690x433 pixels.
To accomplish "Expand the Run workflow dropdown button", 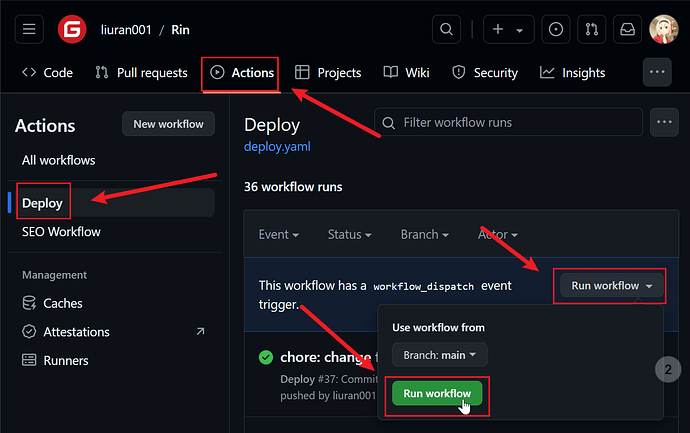I will coord(609,286).
